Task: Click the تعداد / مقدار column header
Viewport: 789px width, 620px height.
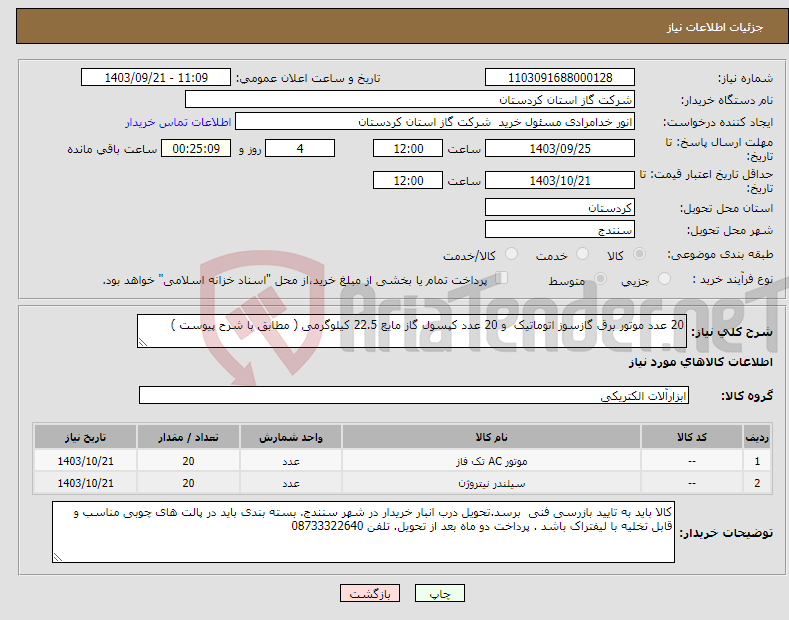Action: [x=188, y=437]
